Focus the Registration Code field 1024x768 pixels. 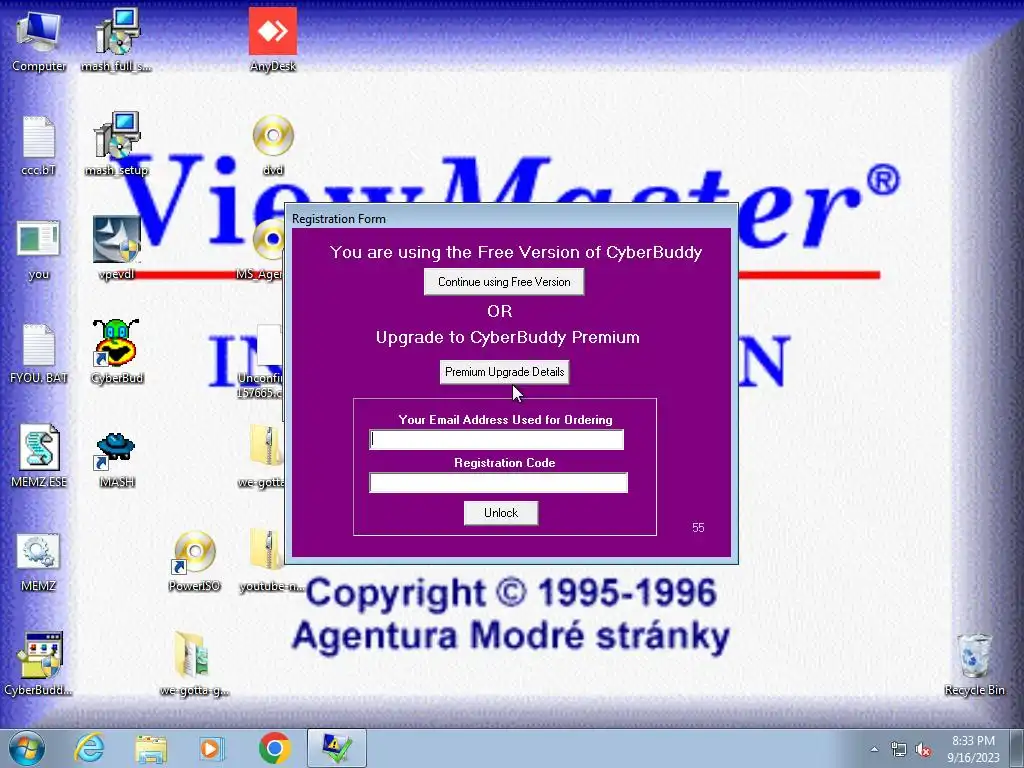498,483
